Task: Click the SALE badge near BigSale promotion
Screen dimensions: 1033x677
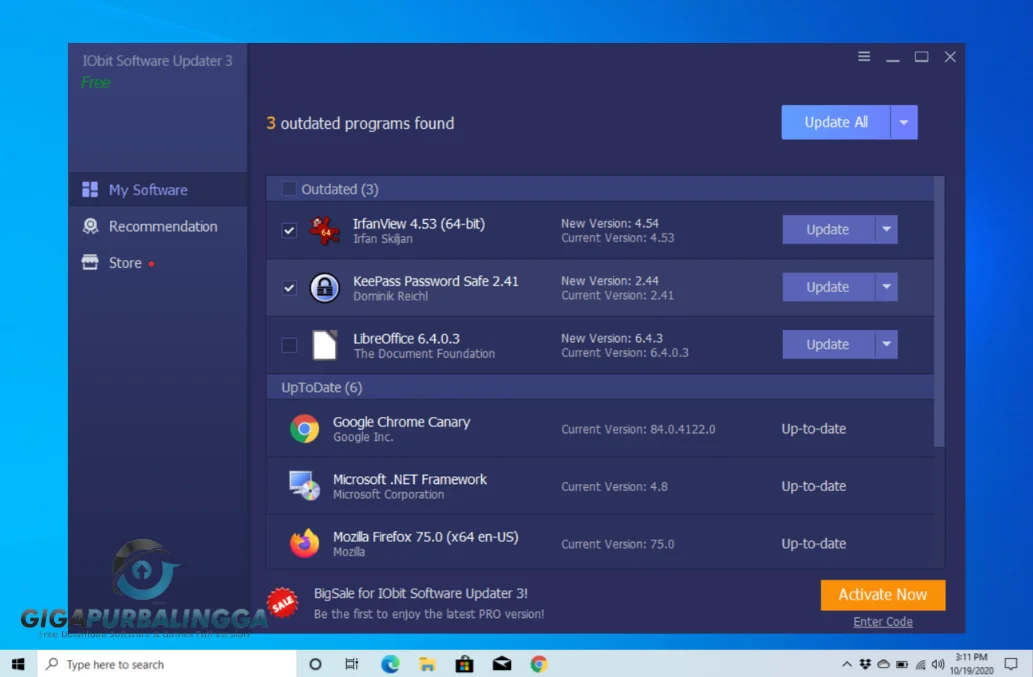Action: tap(284, 601)
